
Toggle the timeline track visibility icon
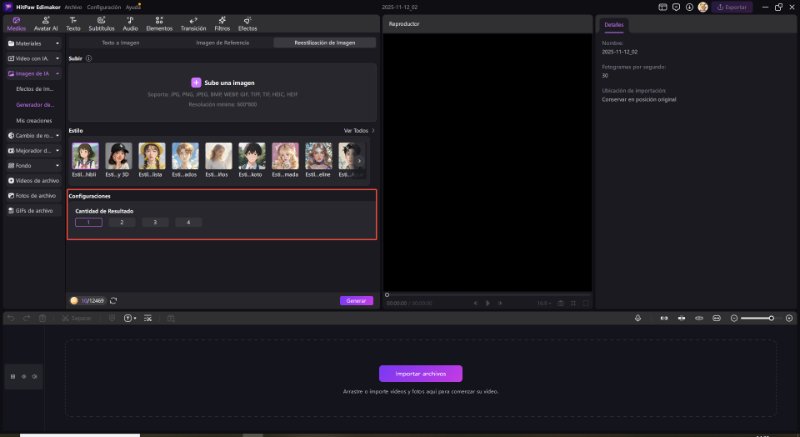click(23, 377)
